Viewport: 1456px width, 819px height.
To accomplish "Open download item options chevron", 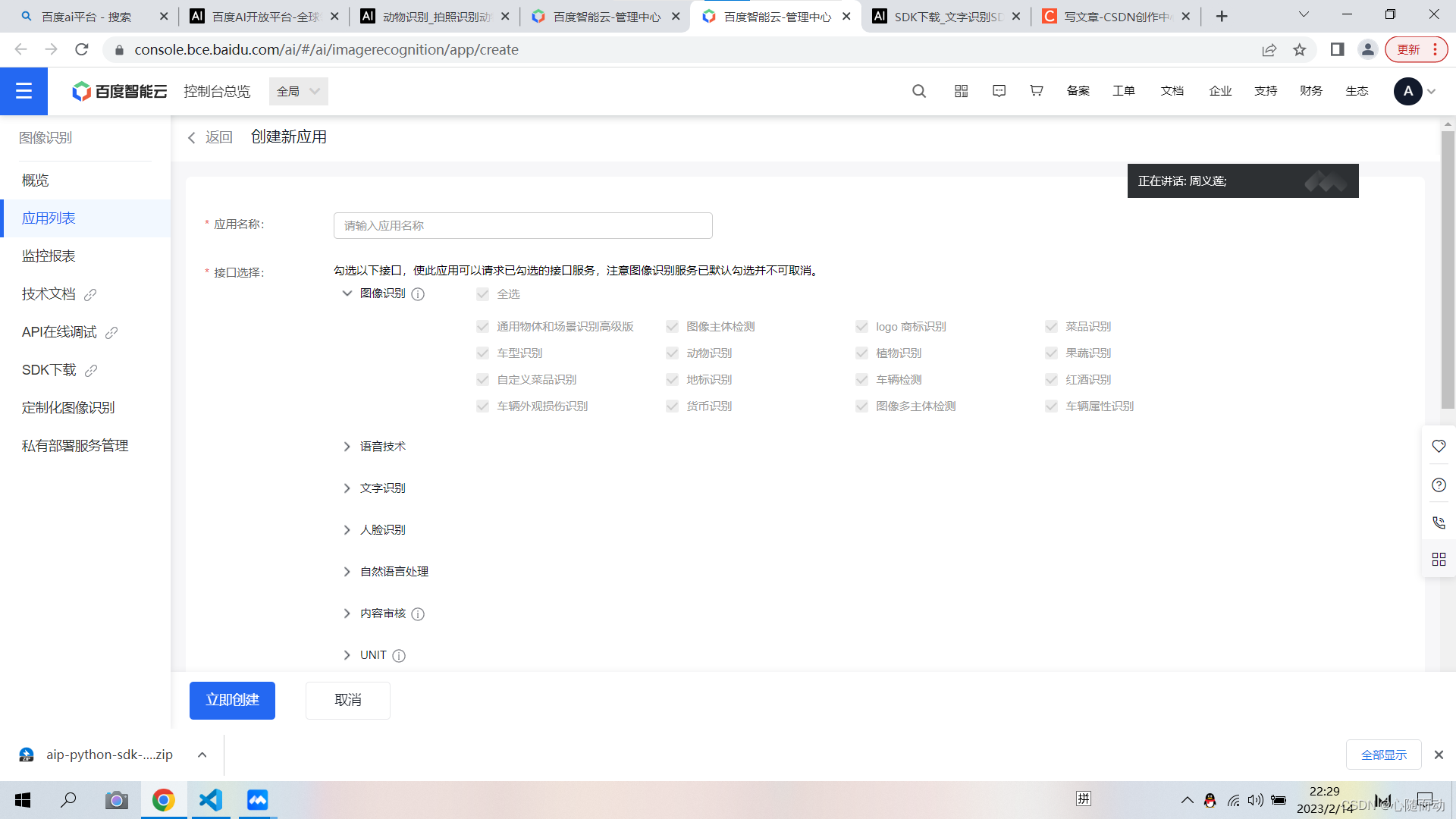I will 202,755.
